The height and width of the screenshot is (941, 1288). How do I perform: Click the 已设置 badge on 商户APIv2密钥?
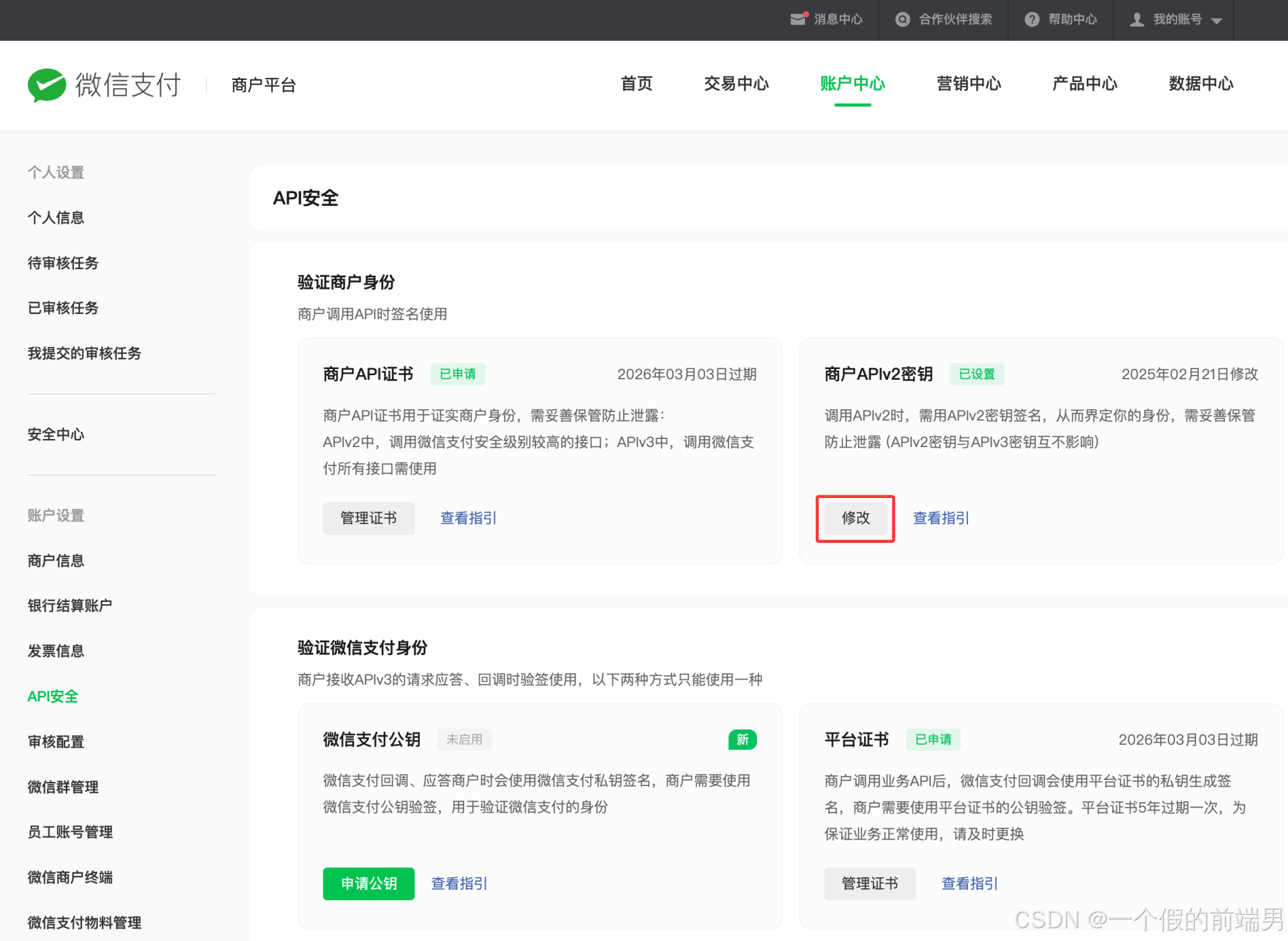[977, 374]
